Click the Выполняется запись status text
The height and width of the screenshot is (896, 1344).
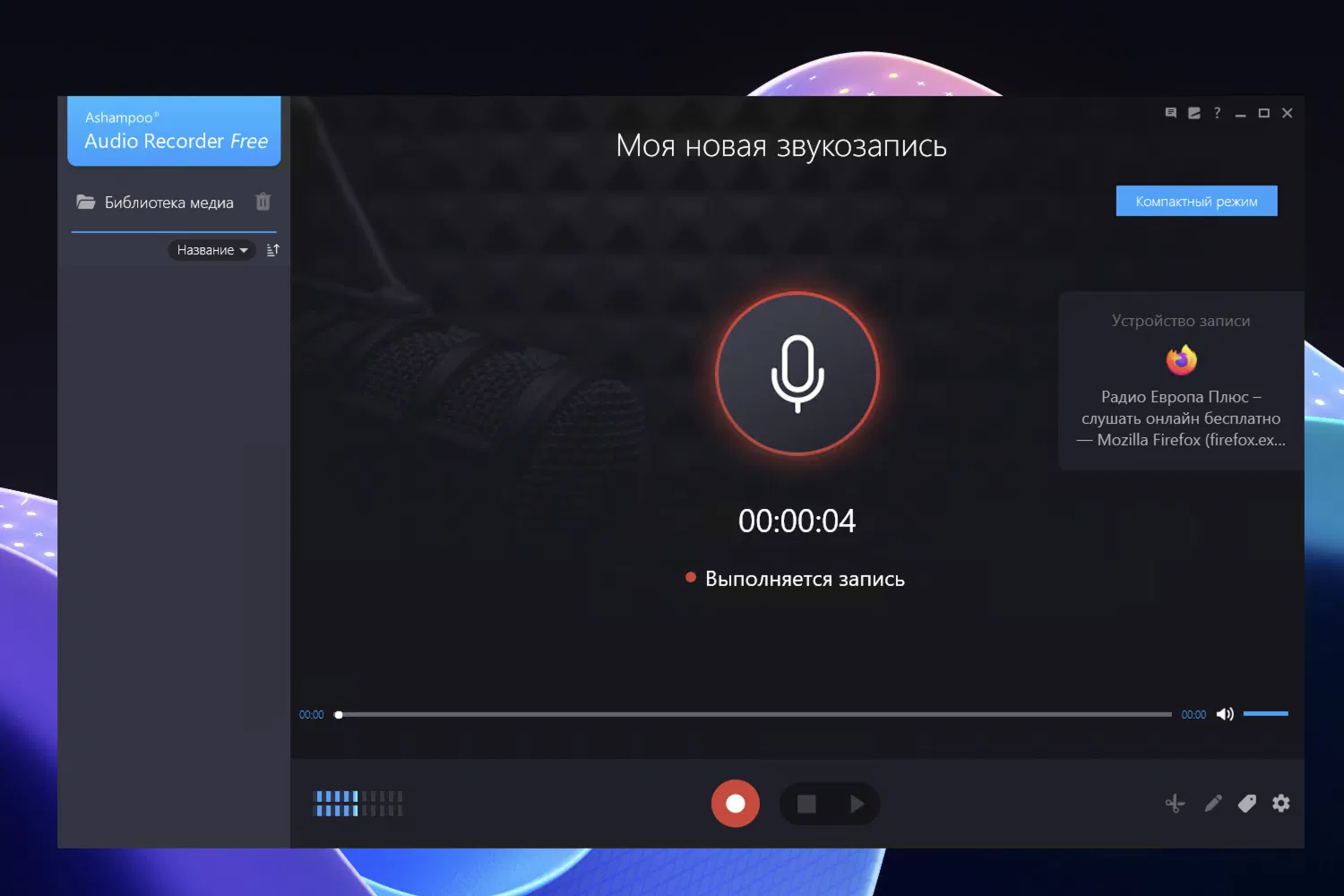[805, 579]
